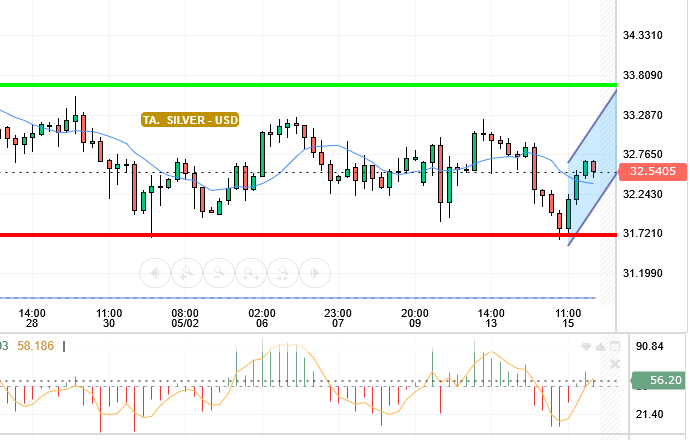Click the 31.1990 price axis label
This screenshot has height=440, width=690.
click(642, 273)
